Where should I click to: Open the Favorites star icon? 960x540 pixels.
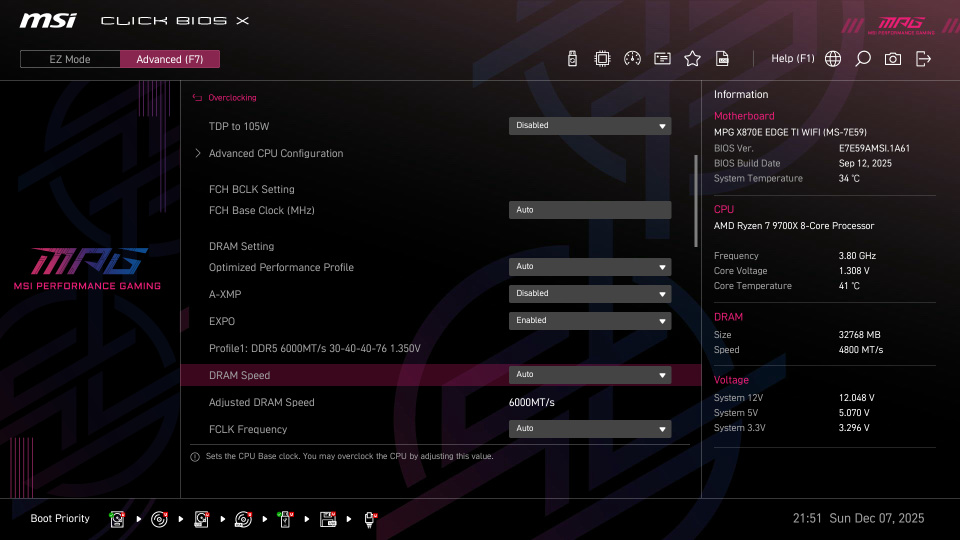(x=692, y=59)
